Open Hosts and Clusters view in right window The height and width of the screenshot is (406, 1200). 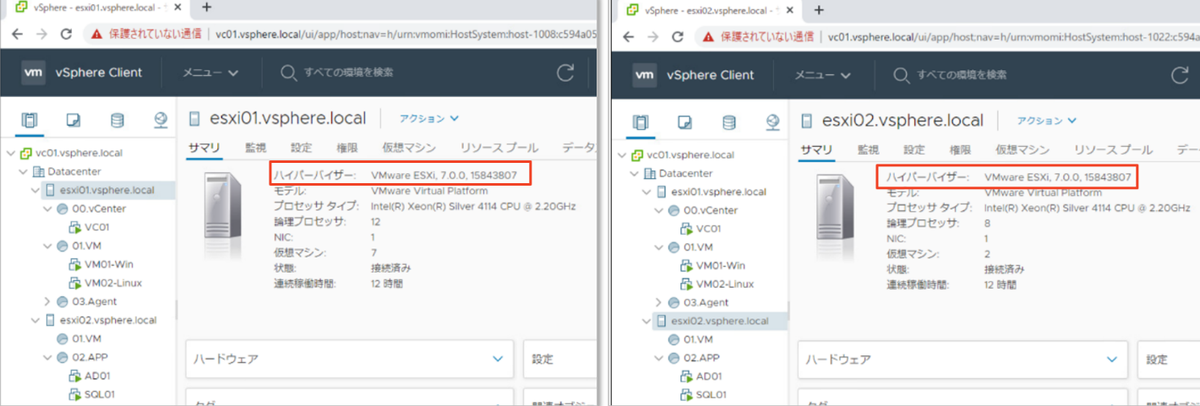pos(641,122)
